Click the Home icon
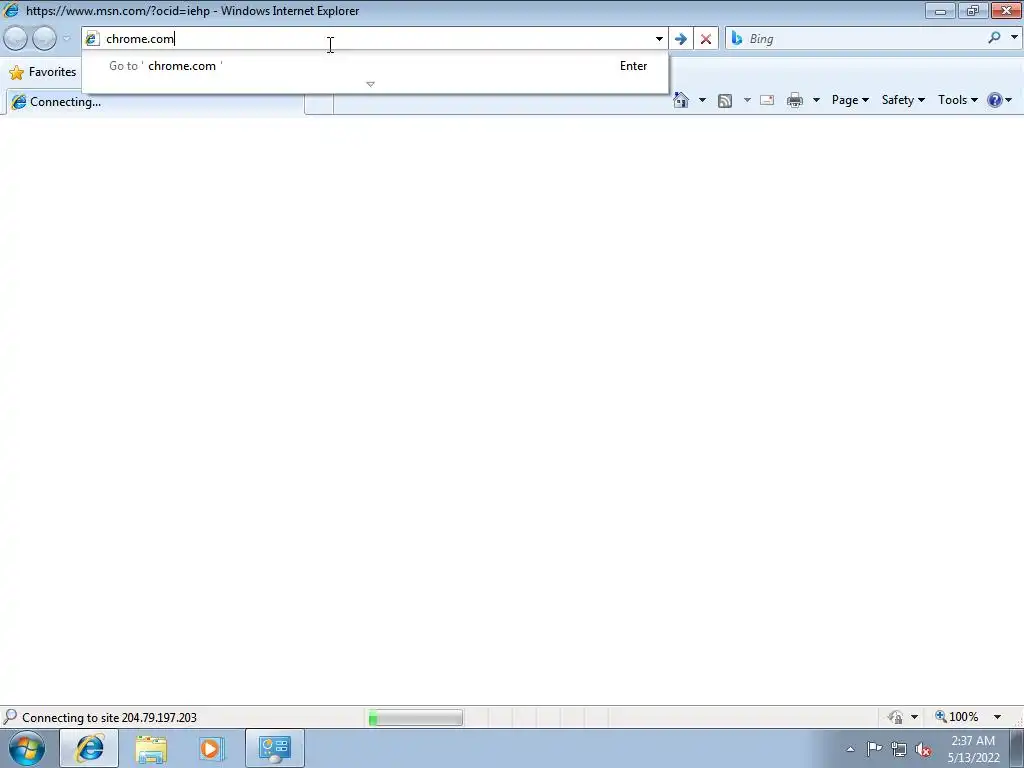Image resolution: width=1024 pixels, height=768 pixels. [680, 100]
